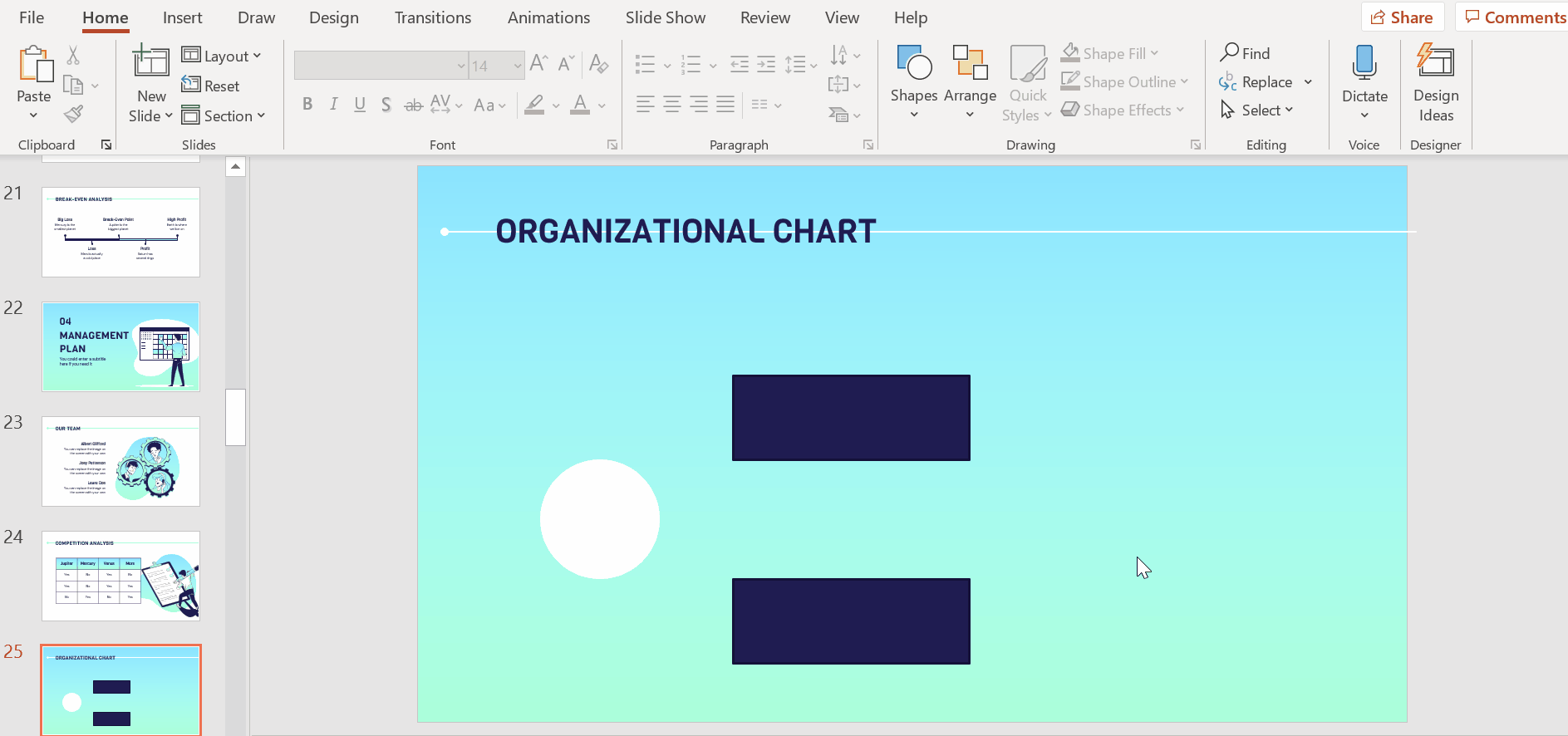Click the Dictate microphone icon
The height and width of the screenshot is (736, 1568).
(1364, 65)
